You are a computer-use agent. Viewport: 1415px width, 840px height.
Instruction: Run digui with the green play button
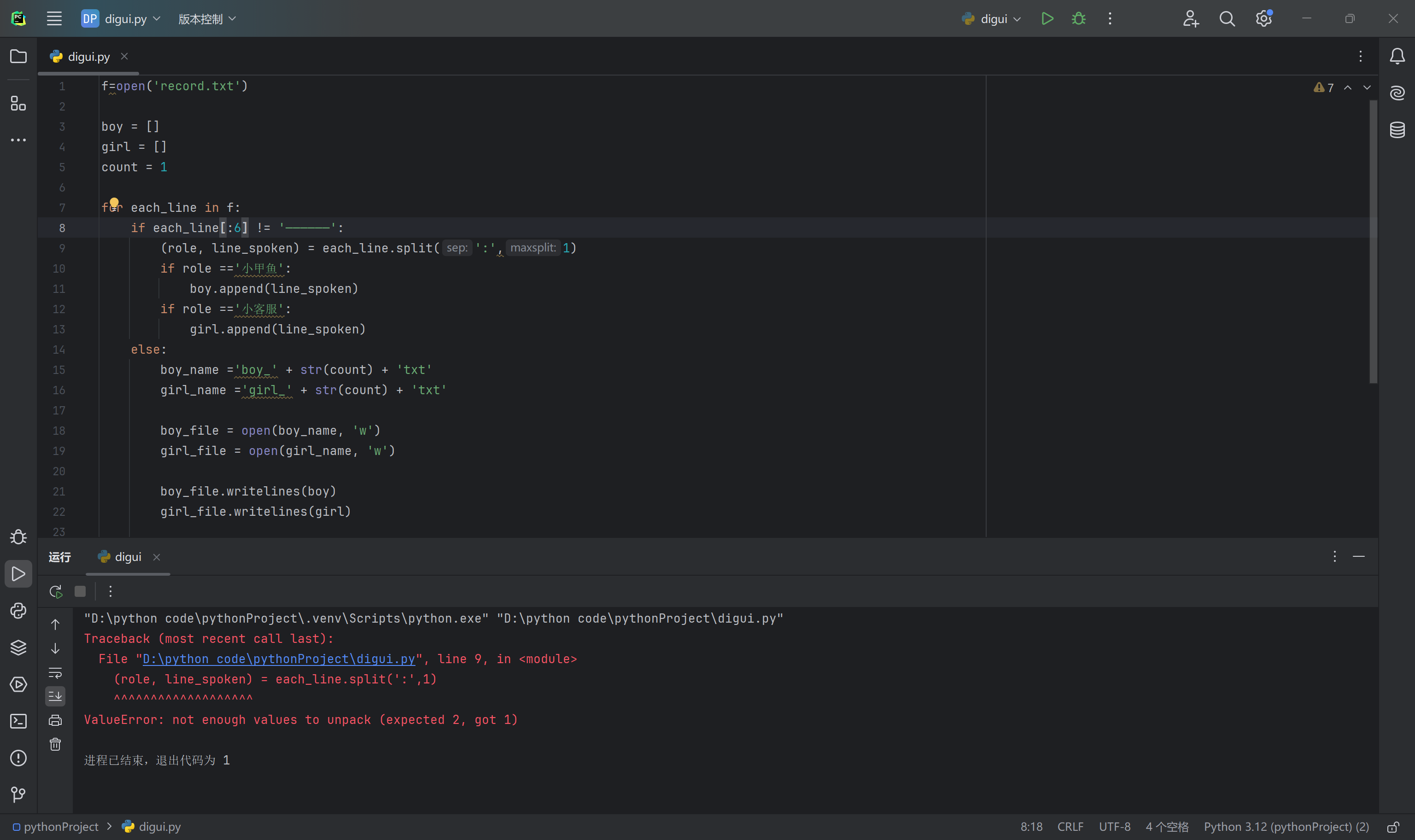(1047, 19)
